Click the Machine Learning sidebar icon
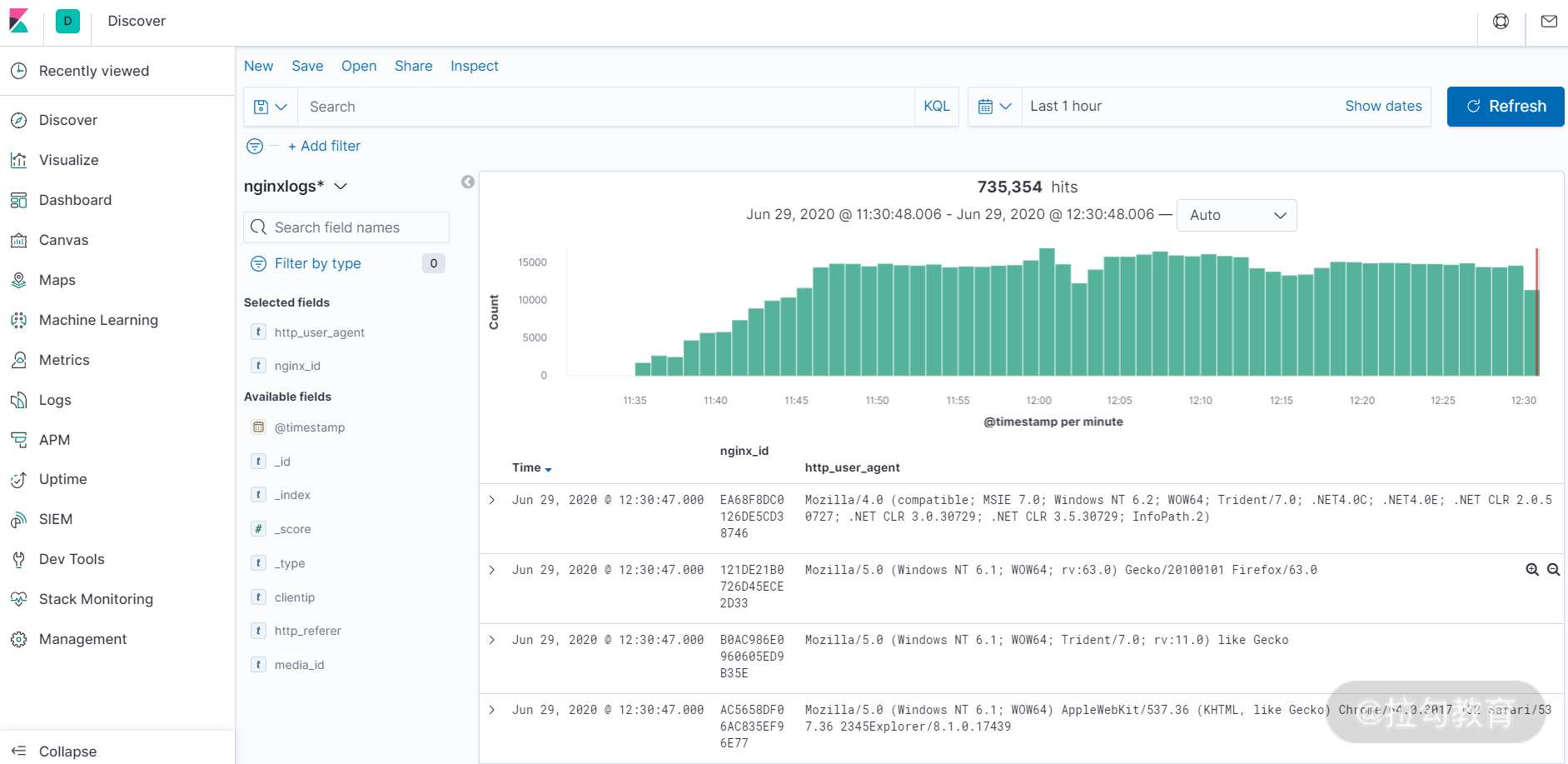The width and height of the screenshot is (1568, 764). (x=19, y=320)
